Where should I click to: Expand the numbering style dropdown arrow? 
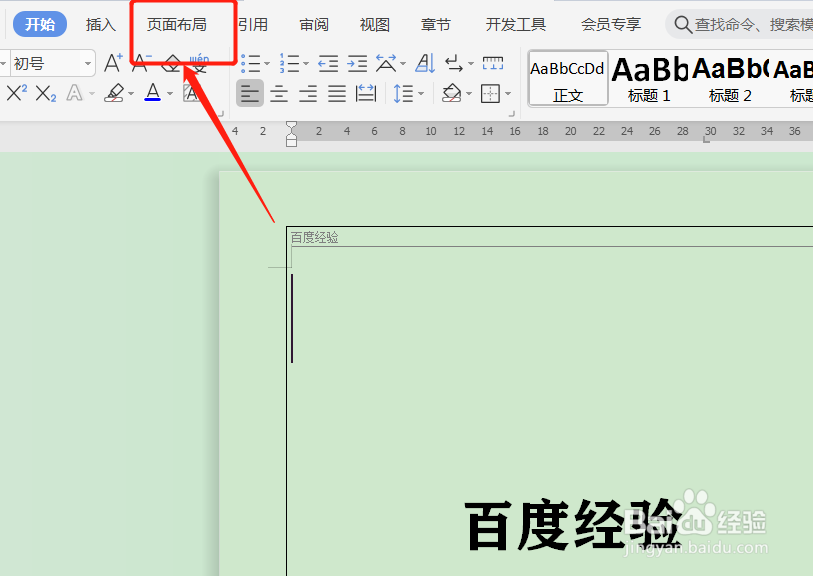(x=306, y=64)
